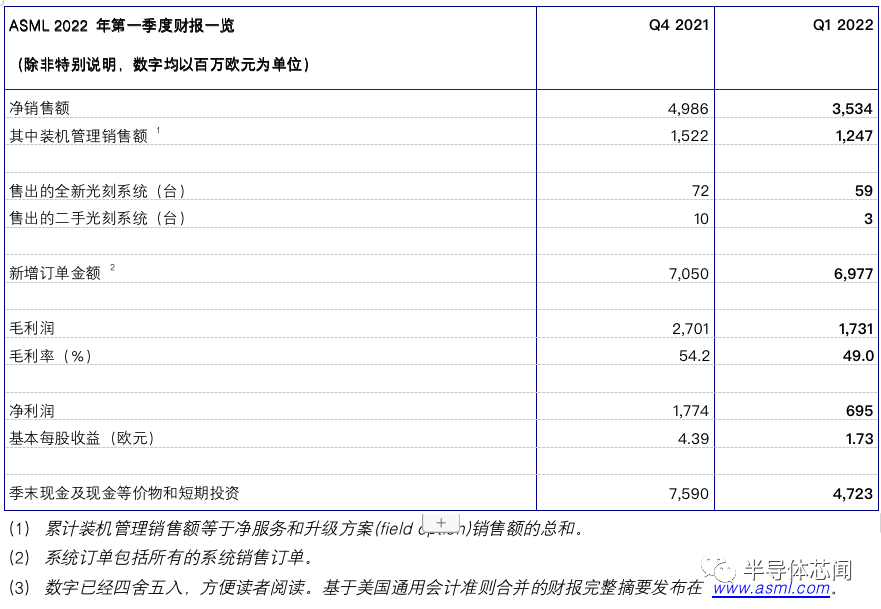Image resolution: width=881 pixels, height=609 pixels.
Task: Click the '售出的二手光刻系统（台）' label
Action: click(x=98, y=218)
